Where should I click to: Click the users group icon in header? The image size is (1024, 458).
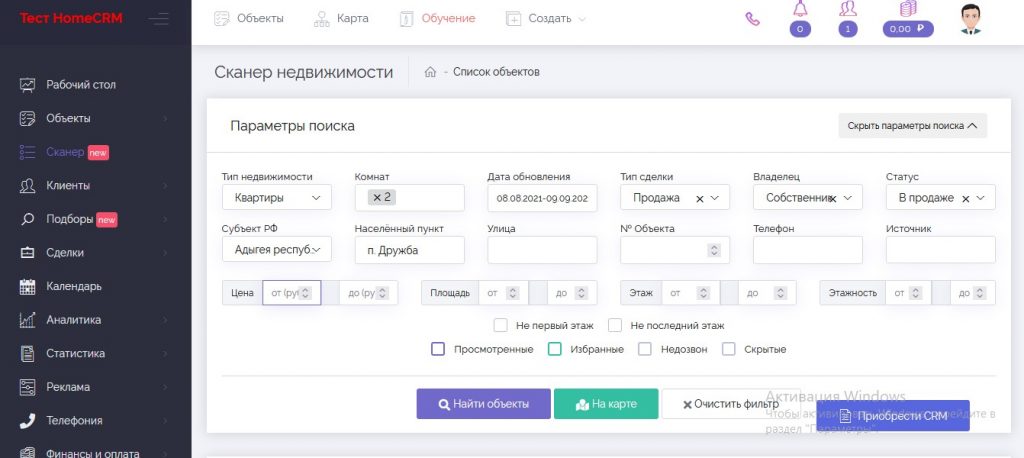848,10
